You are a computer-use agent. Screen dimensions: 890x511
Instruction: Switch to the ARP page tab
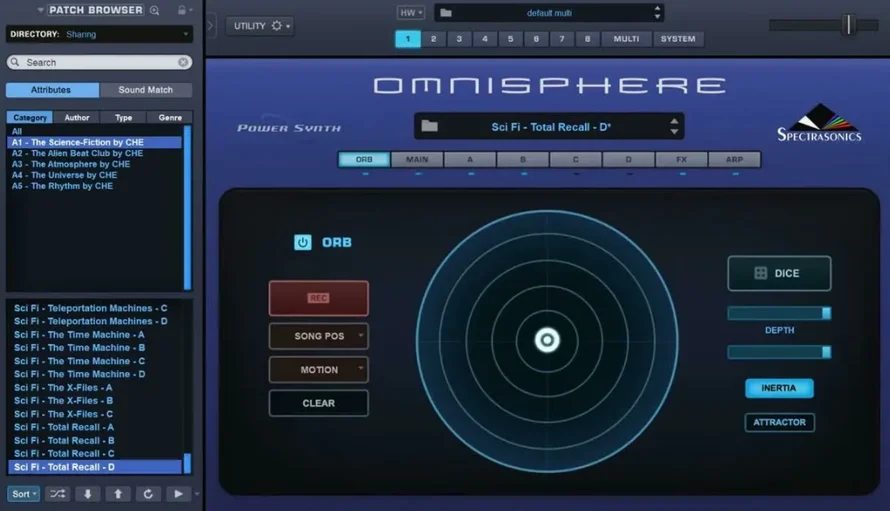point(734,160)
